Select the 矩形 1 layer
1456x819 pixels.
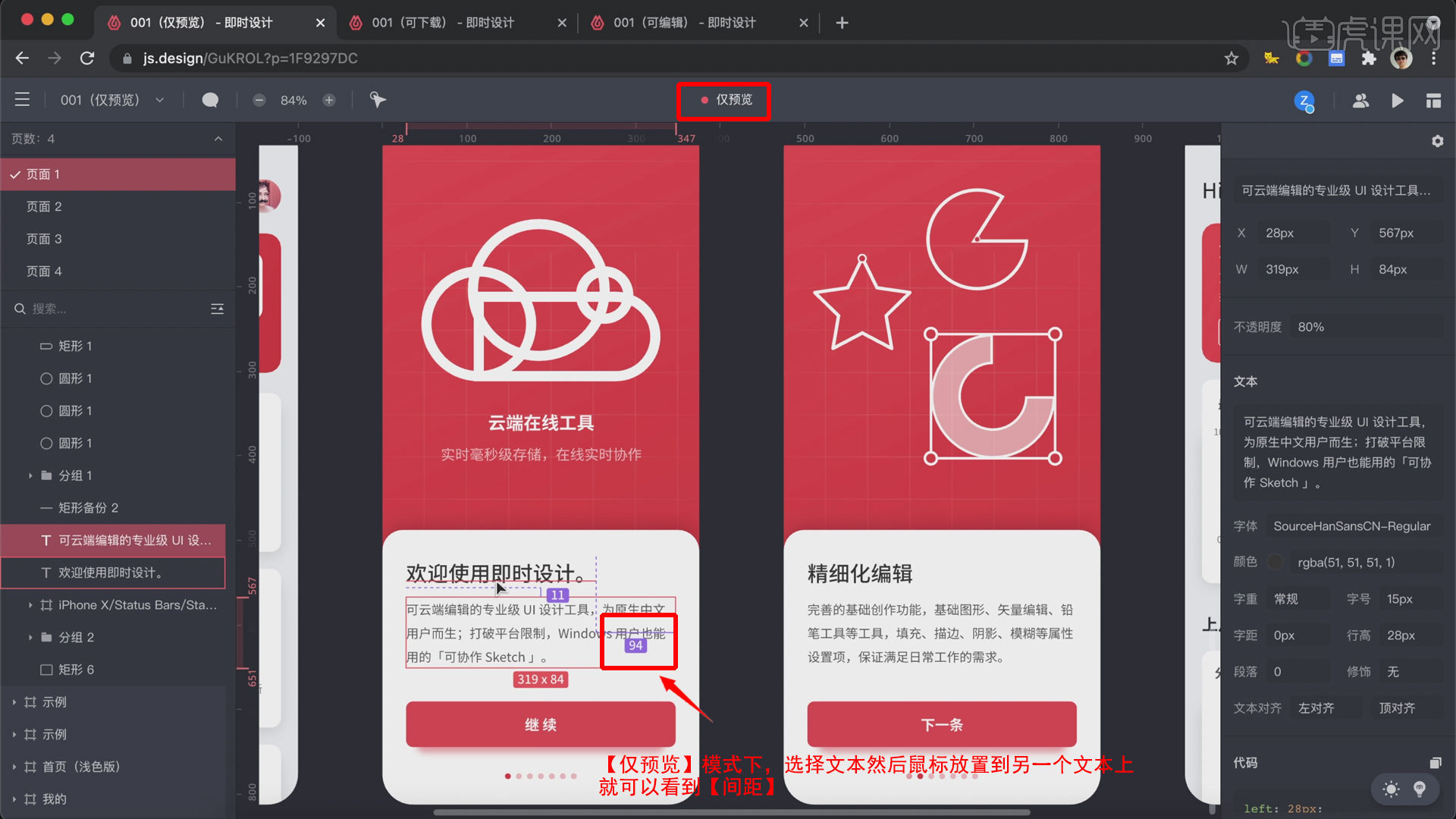114,346
